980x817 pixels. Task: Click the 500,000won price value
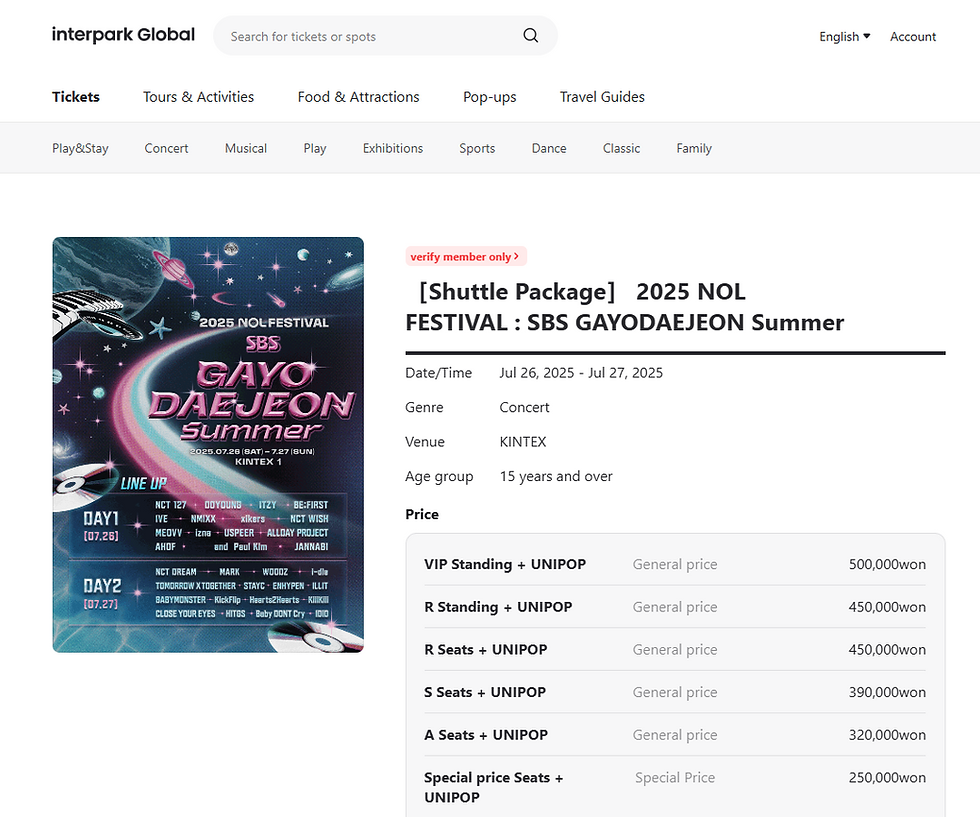[x=887, y=564]
